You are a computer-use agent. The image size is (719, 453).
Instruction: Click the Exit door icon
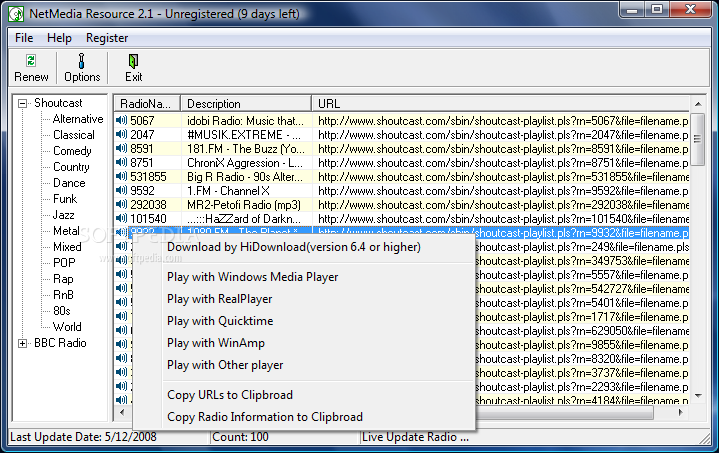point(133,61)
